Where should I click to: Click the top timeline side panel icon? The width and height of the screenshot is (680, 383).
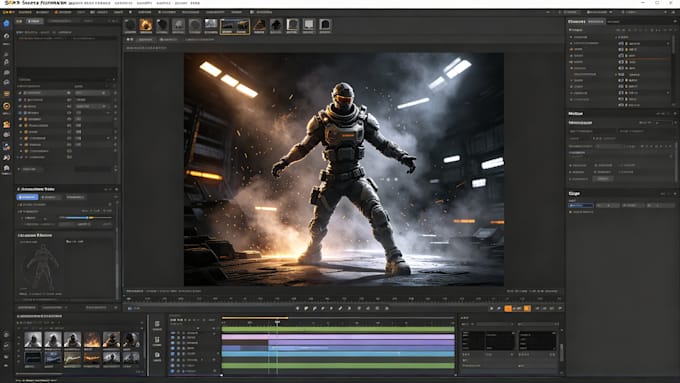[x=157, y=324]
